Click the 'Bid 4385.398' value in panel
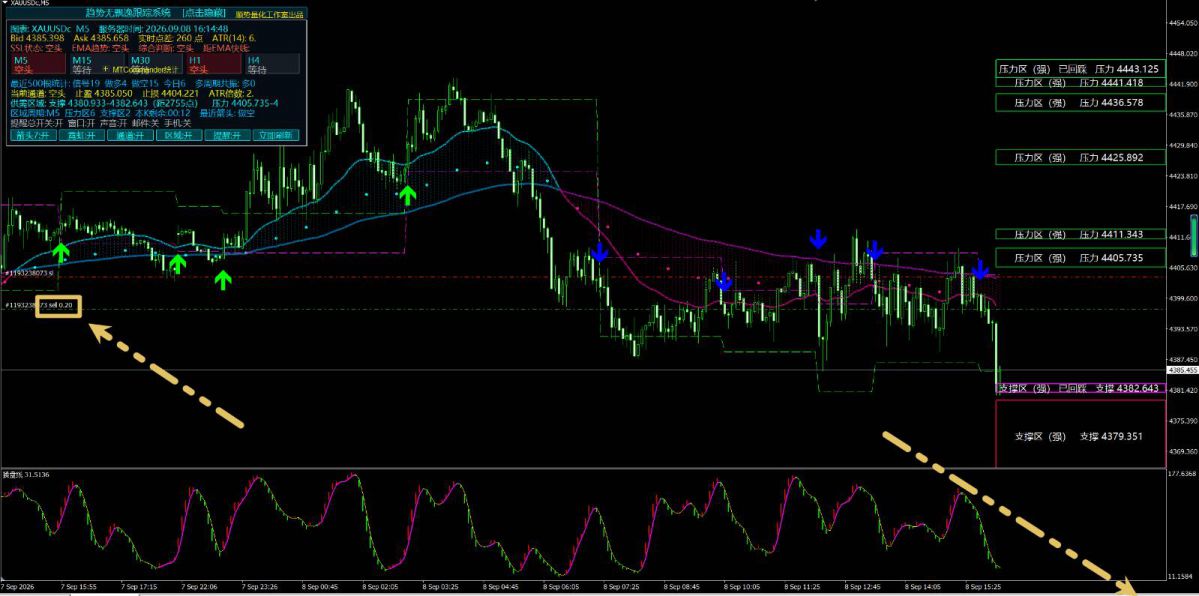 coord(37,37)
